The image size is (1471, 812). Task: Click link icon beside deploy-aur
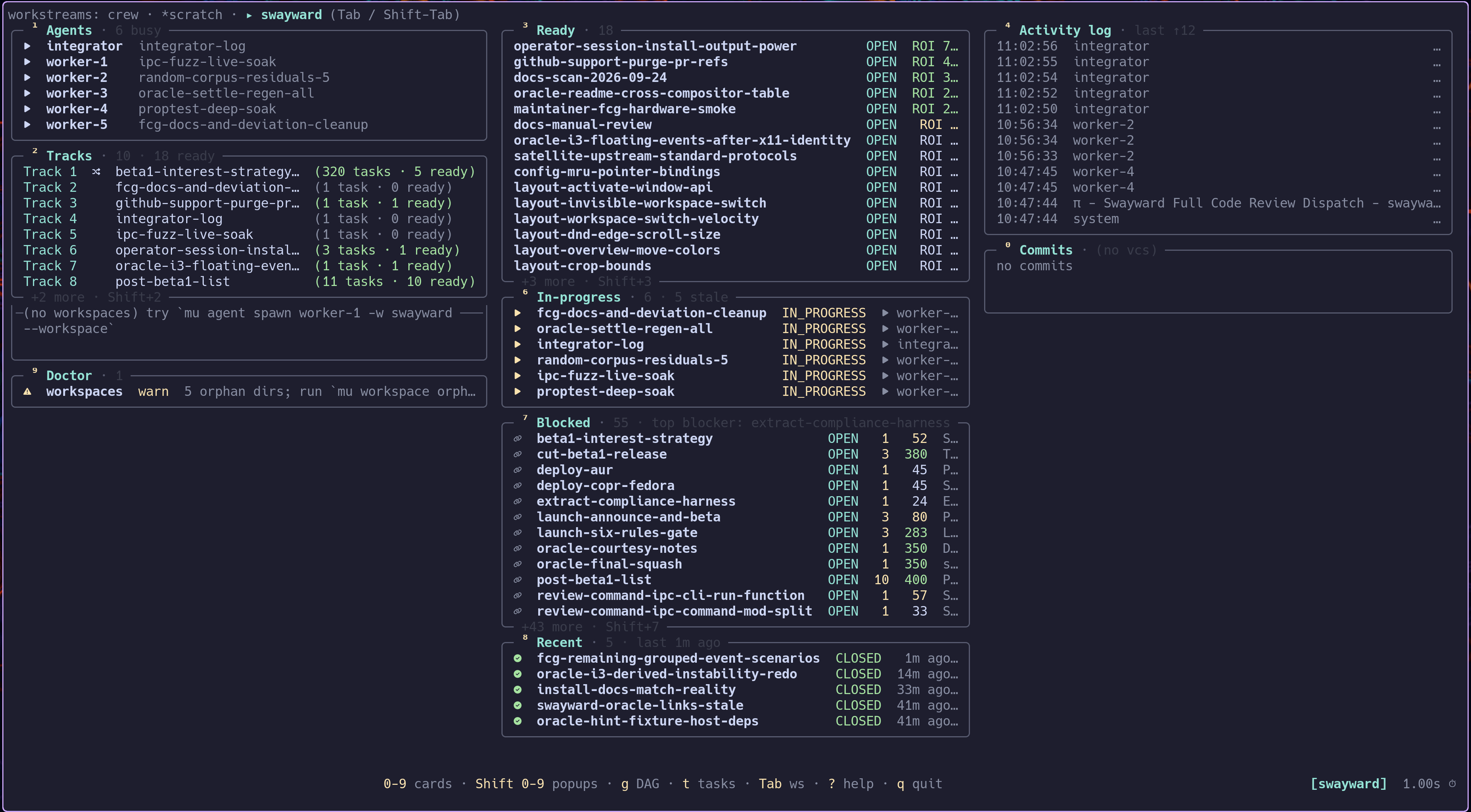tap(518, 470)
